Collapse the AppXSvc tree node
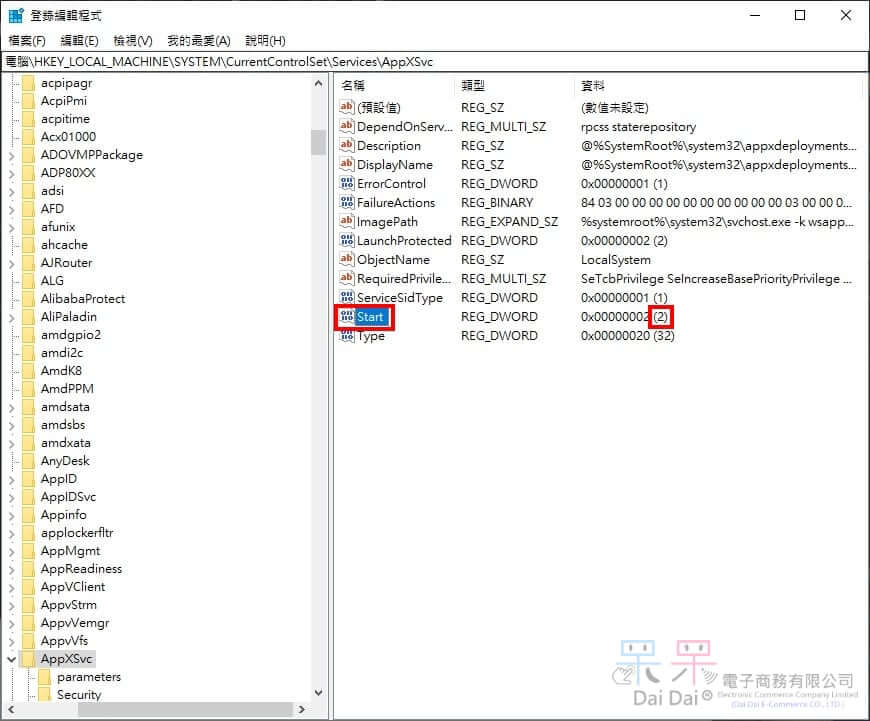This screenshot has height=721, width=870. (11, 659)
